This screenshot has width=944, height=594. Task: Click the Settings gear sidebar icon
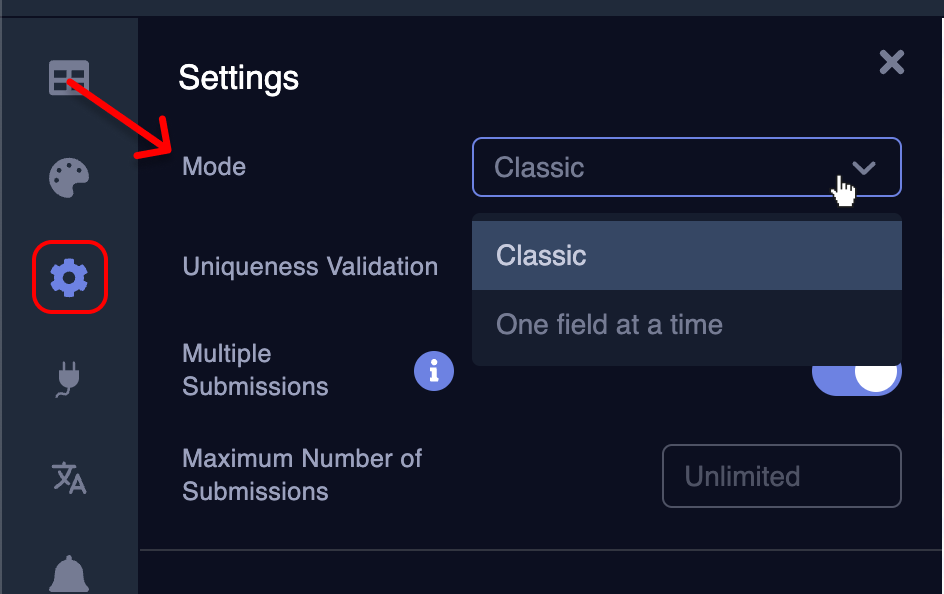point(69,277)
